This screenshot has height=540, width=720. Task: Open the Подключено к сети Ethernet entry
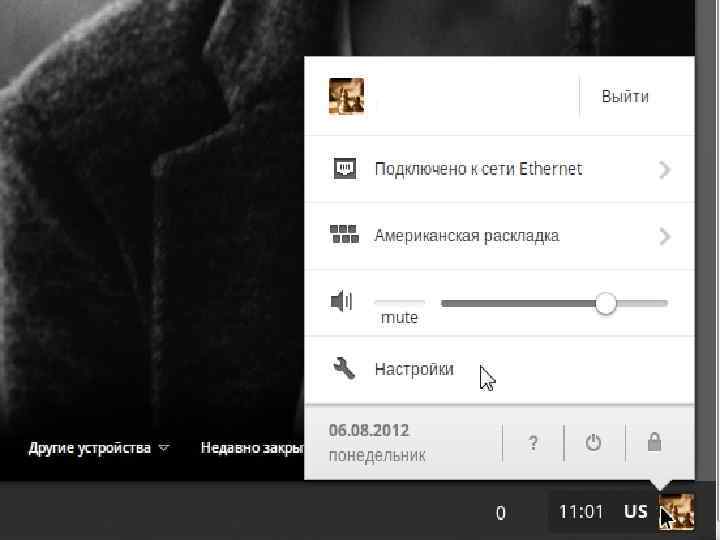tap(500, 169)
